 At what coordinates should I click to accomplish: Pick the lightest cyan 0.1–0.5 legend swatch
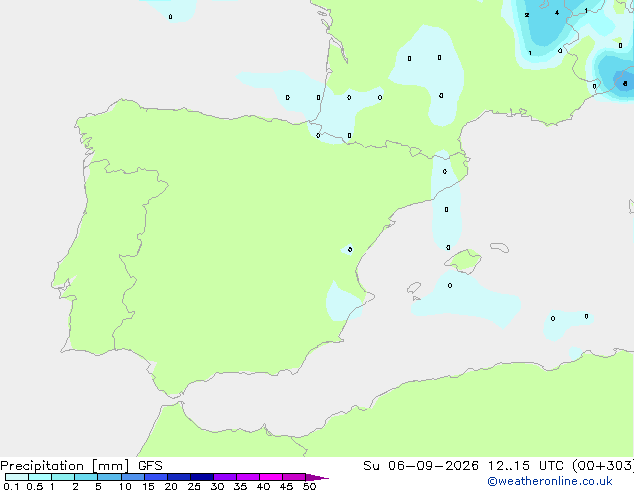(17, 477)
